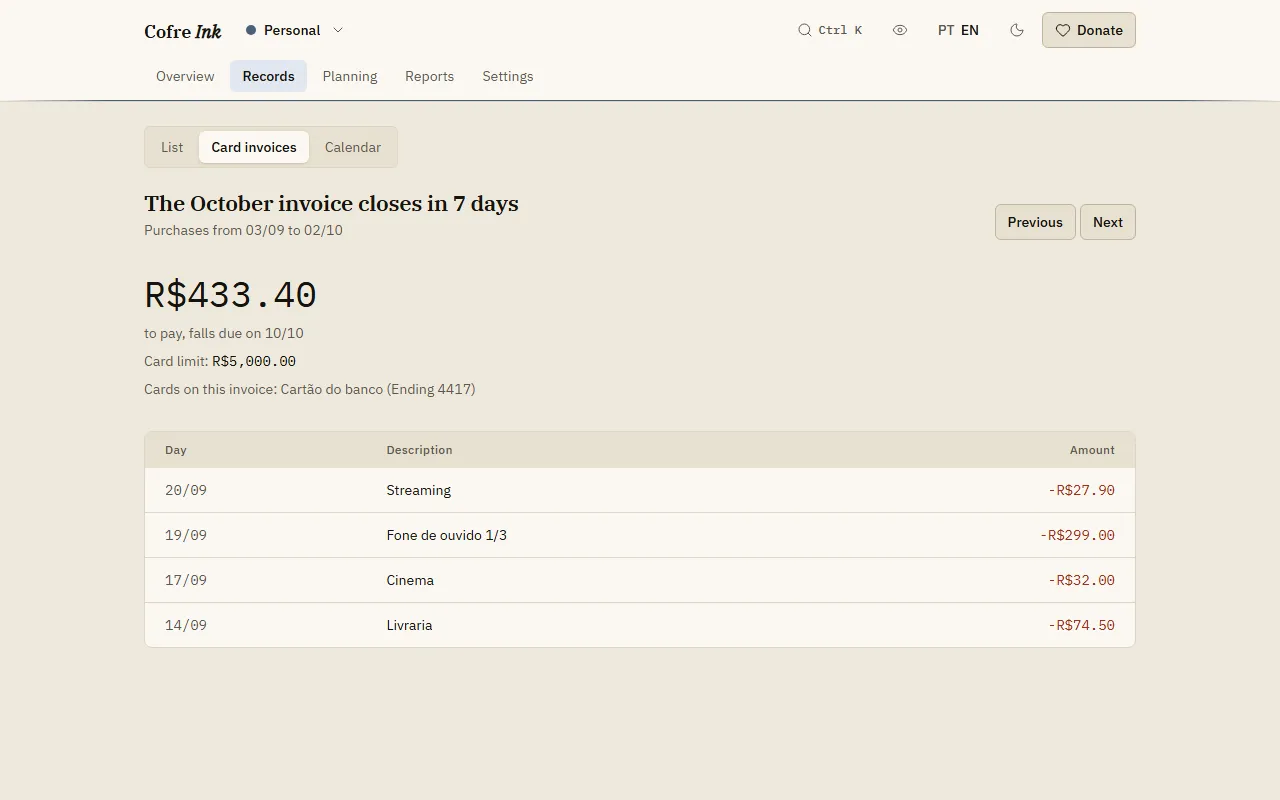Open search with the magnifier icon
1280x800 pixels.
tap(804, 30)
